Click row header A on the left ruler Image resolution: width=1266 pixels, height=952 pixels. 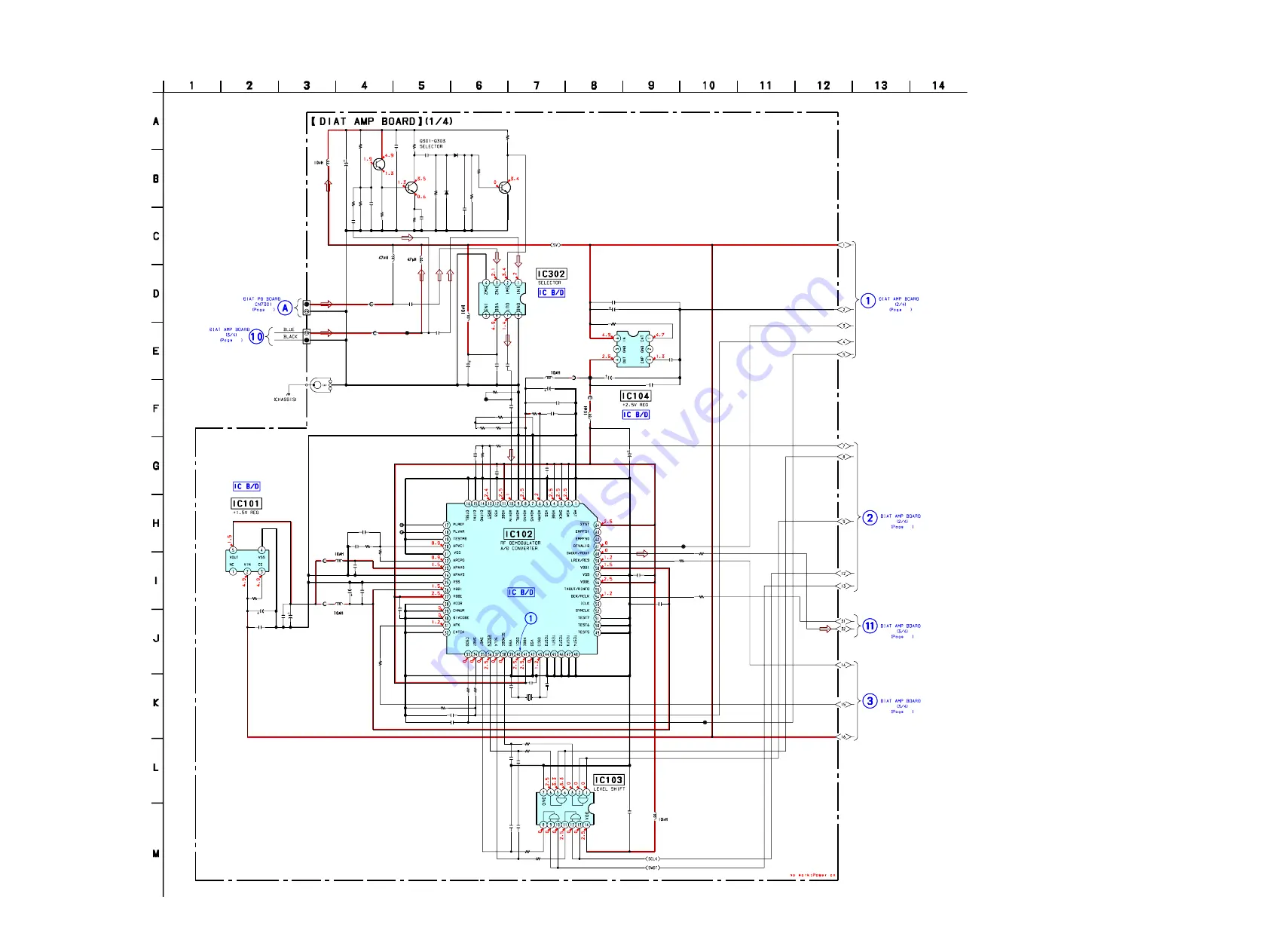pos(156,121)
